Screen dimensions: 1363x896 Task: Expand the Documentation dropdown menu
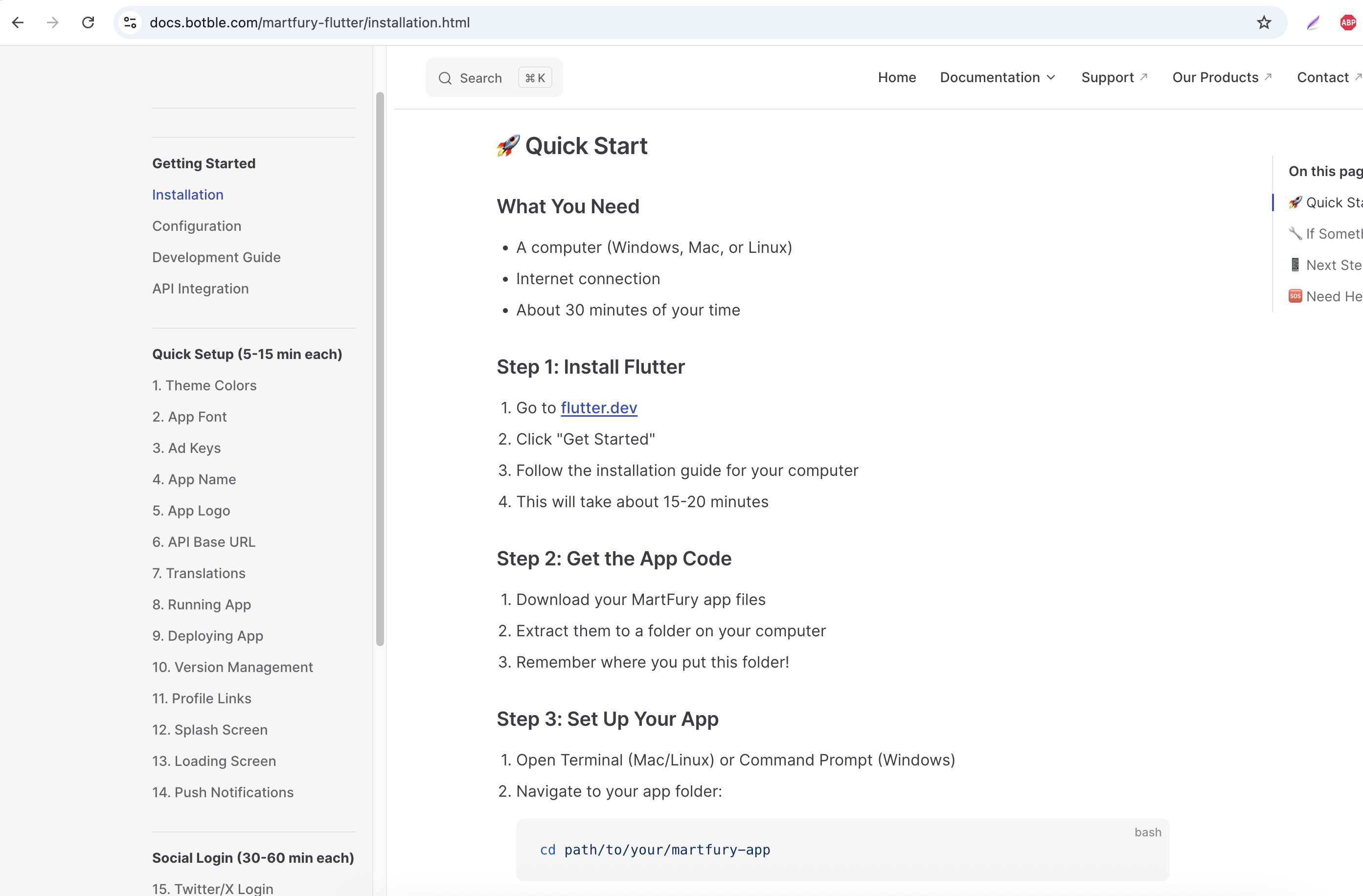(997, 77)
